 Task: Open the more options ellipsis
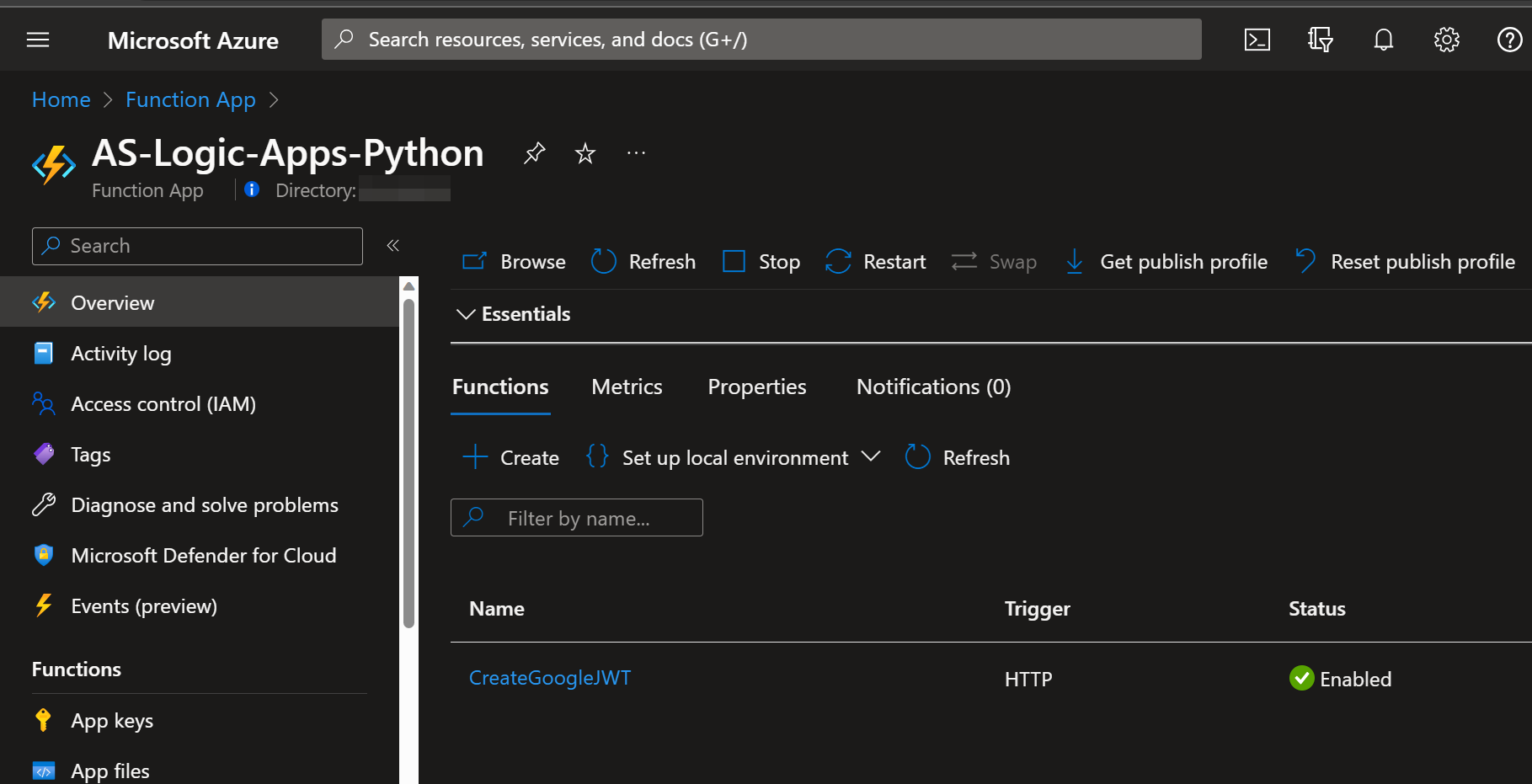[x=636, y=153]
